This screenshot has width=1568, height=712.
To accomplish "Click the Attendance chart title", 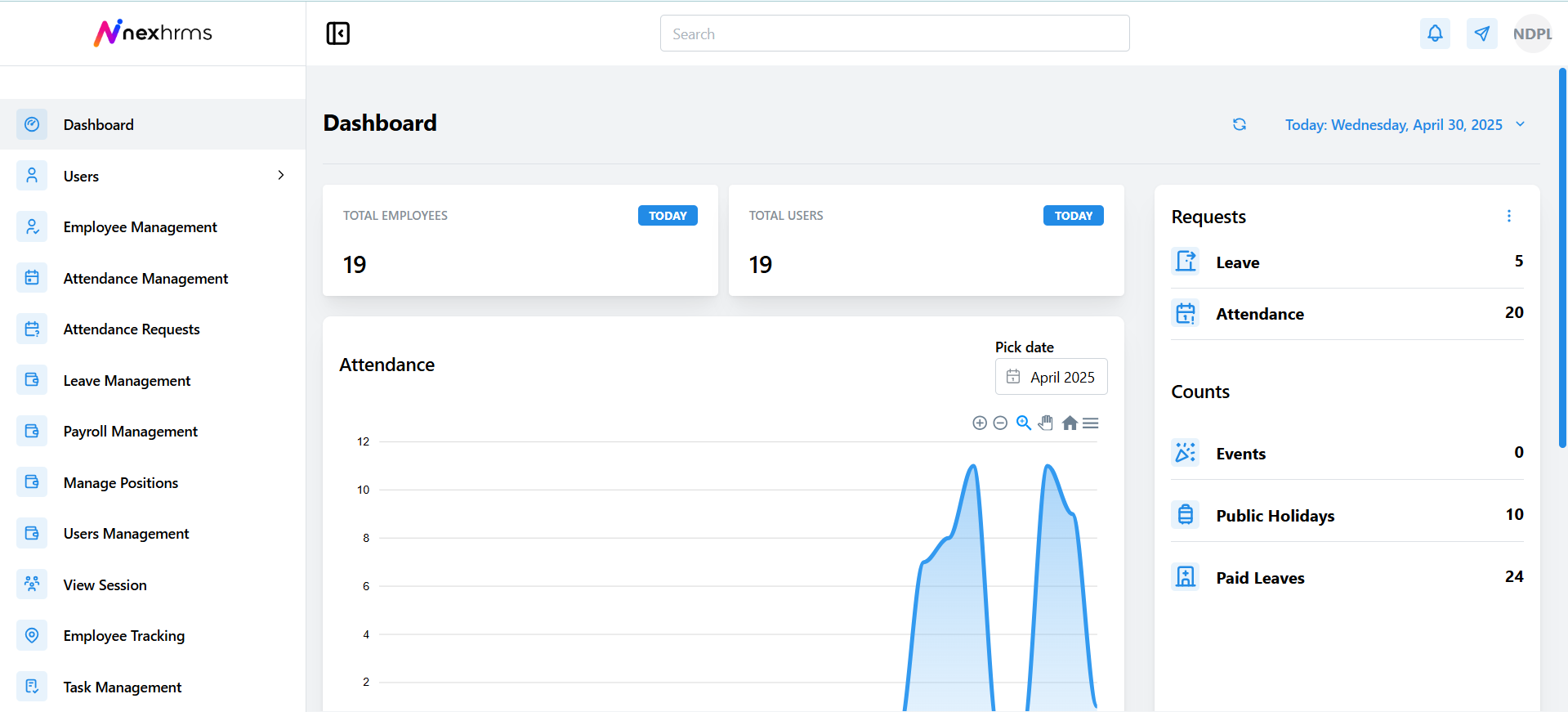I will (x=387, y=365).
